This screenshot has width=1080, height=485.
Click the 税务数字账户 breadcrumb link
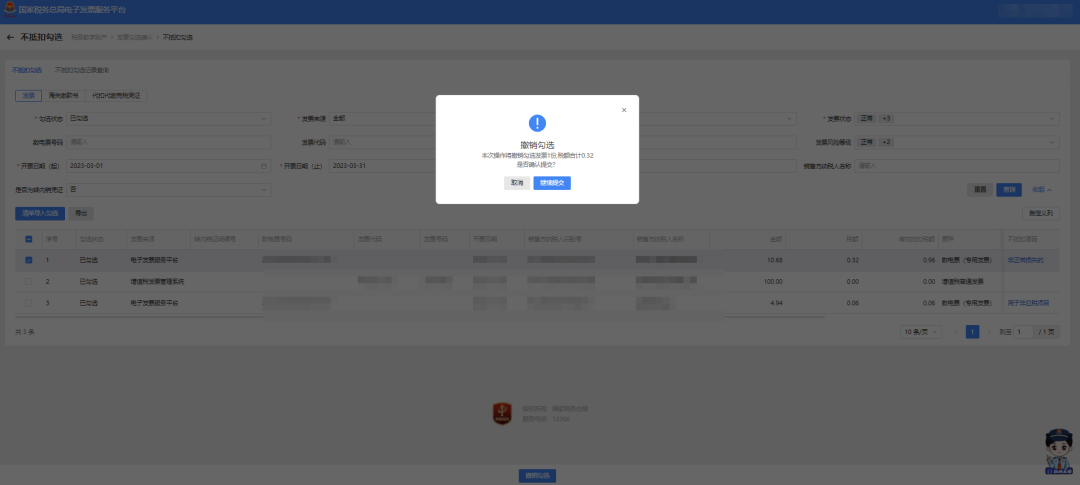pyautogui.click(x=89, y=37)
